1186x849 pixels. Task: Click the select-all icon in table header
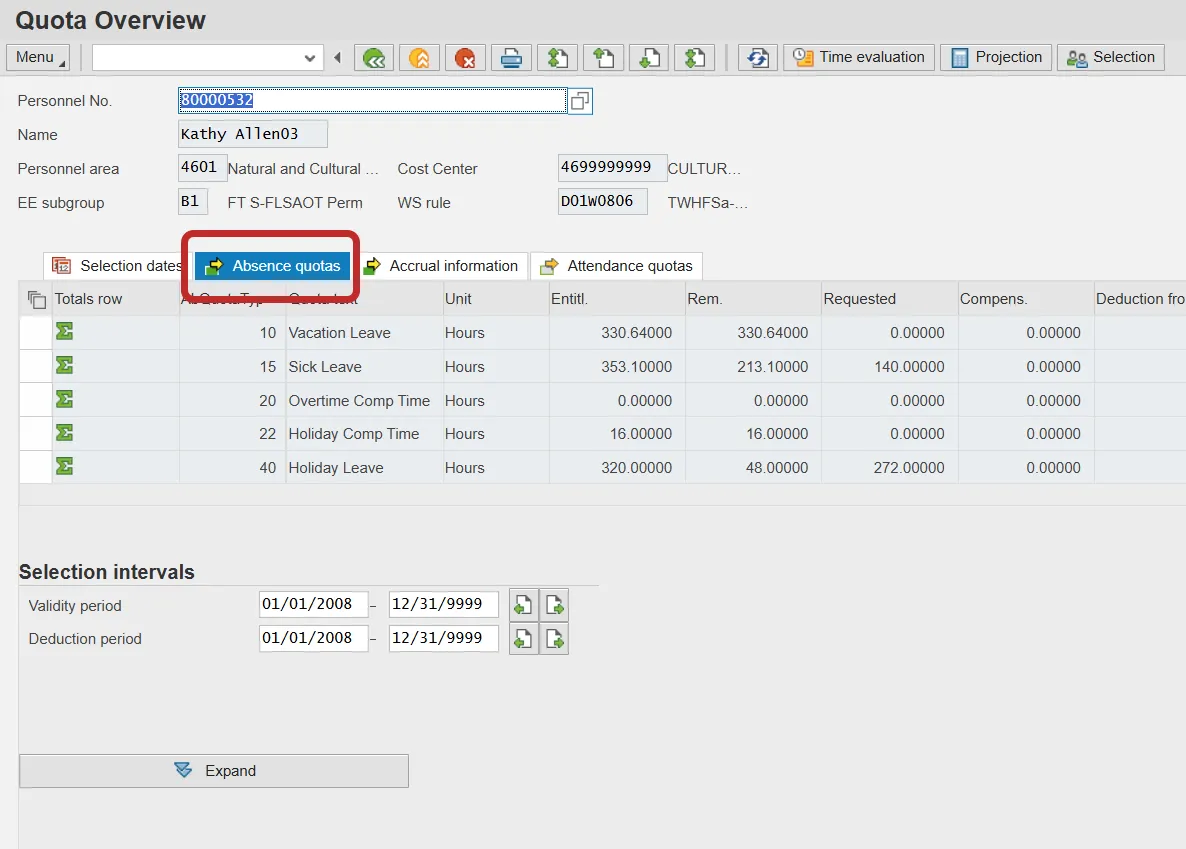(36, 299)
